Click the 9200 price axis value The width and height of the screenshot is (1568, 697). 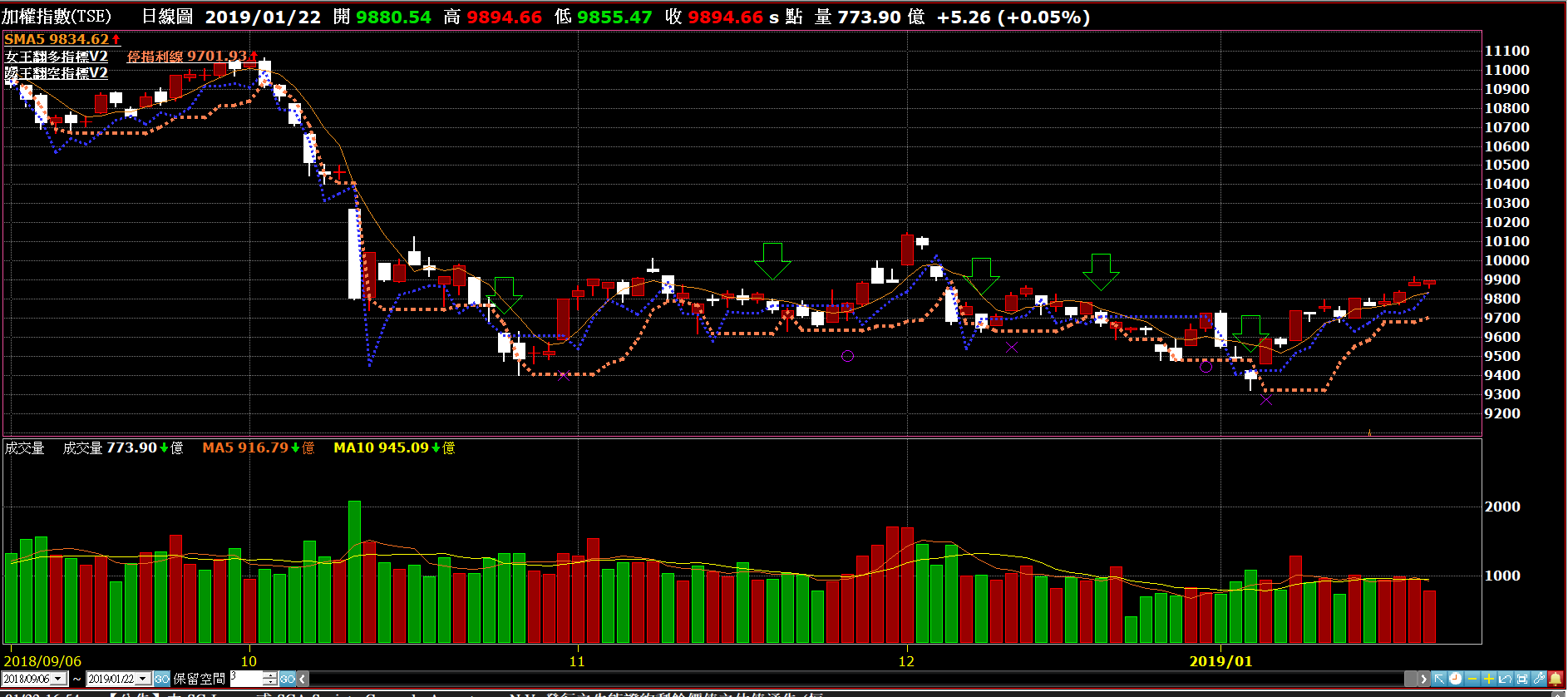pos(1502,413)
